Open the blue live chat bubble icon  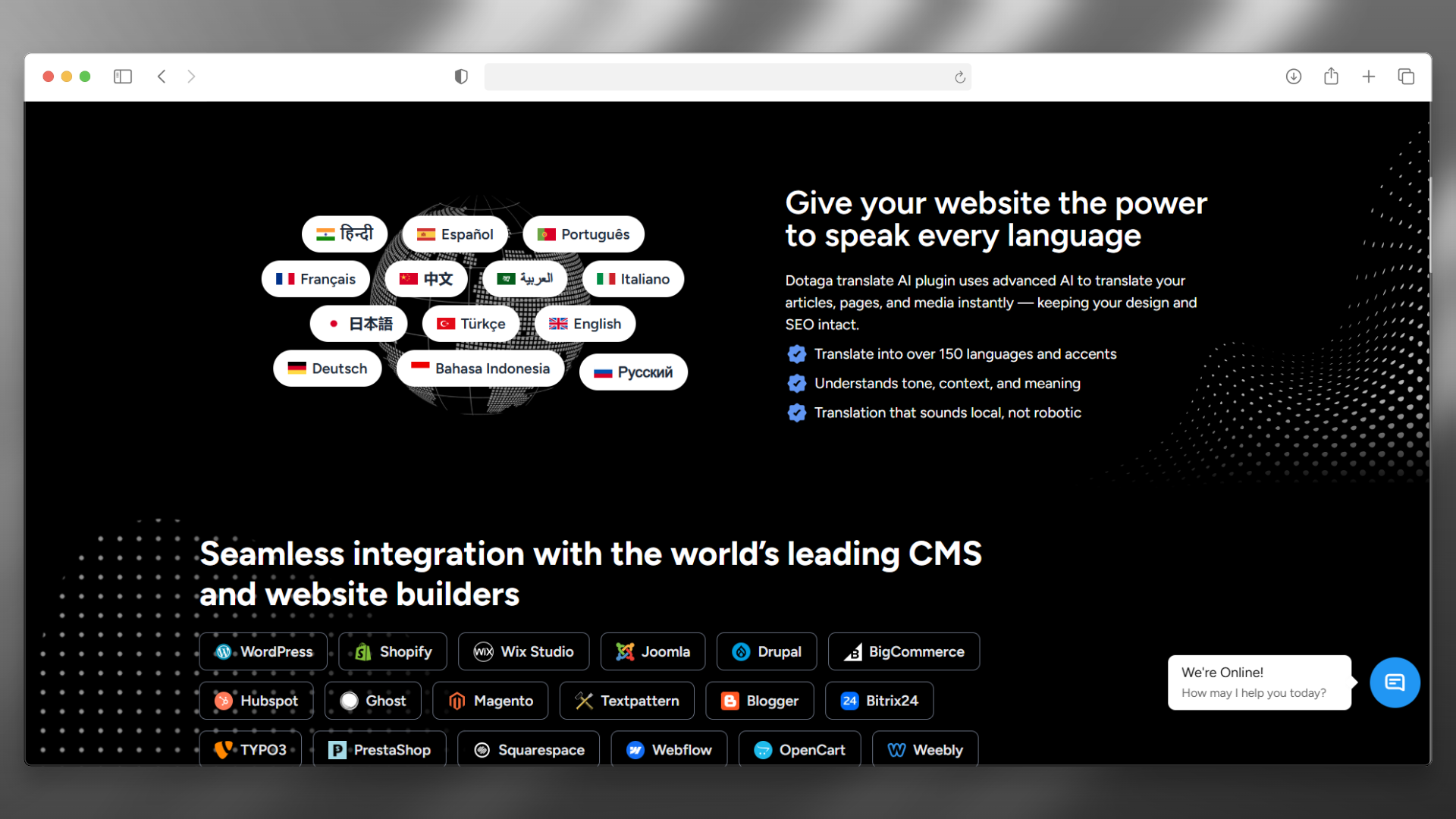click(1395, 682)
